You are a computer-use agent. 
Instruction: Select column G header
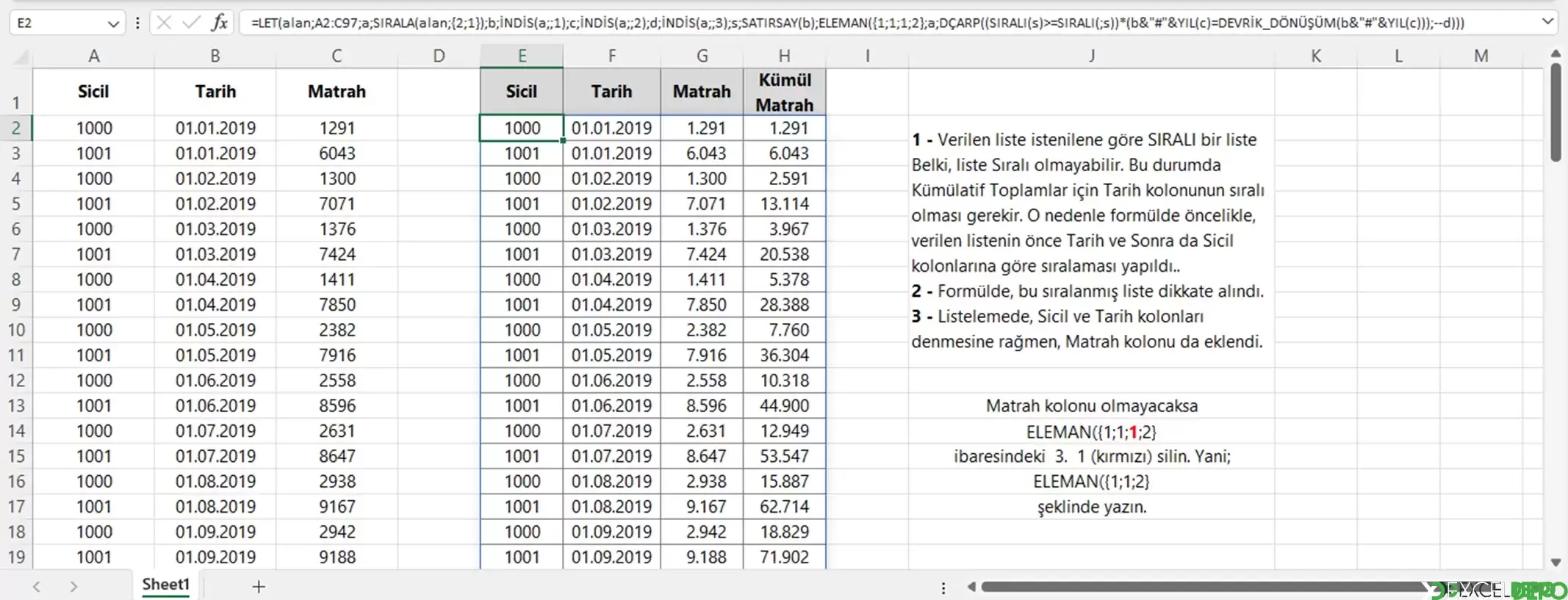click(x=702, y=56)
